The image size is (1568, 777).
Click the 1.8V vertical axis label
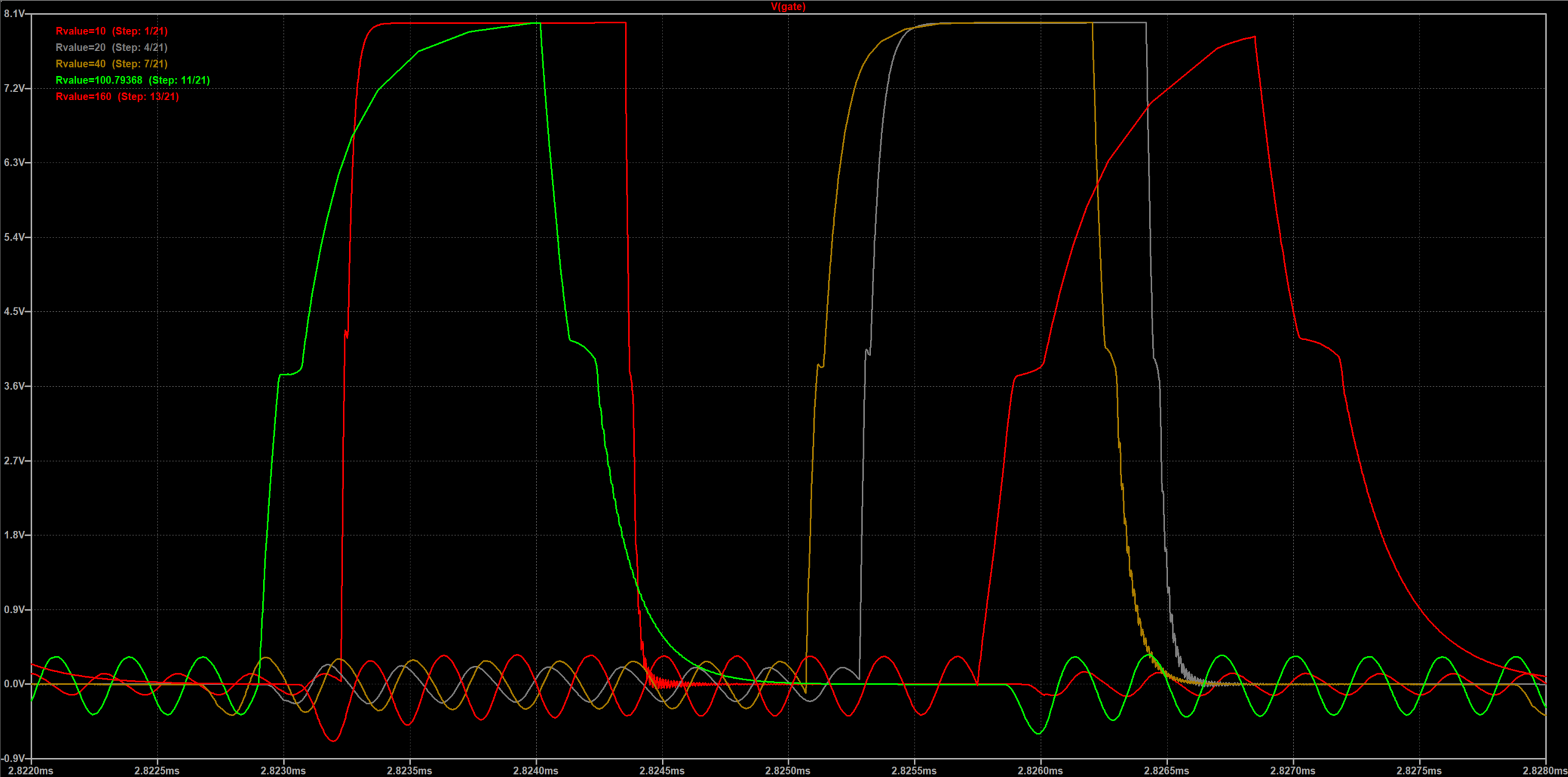pyautogui.click(x=14, y=535)
